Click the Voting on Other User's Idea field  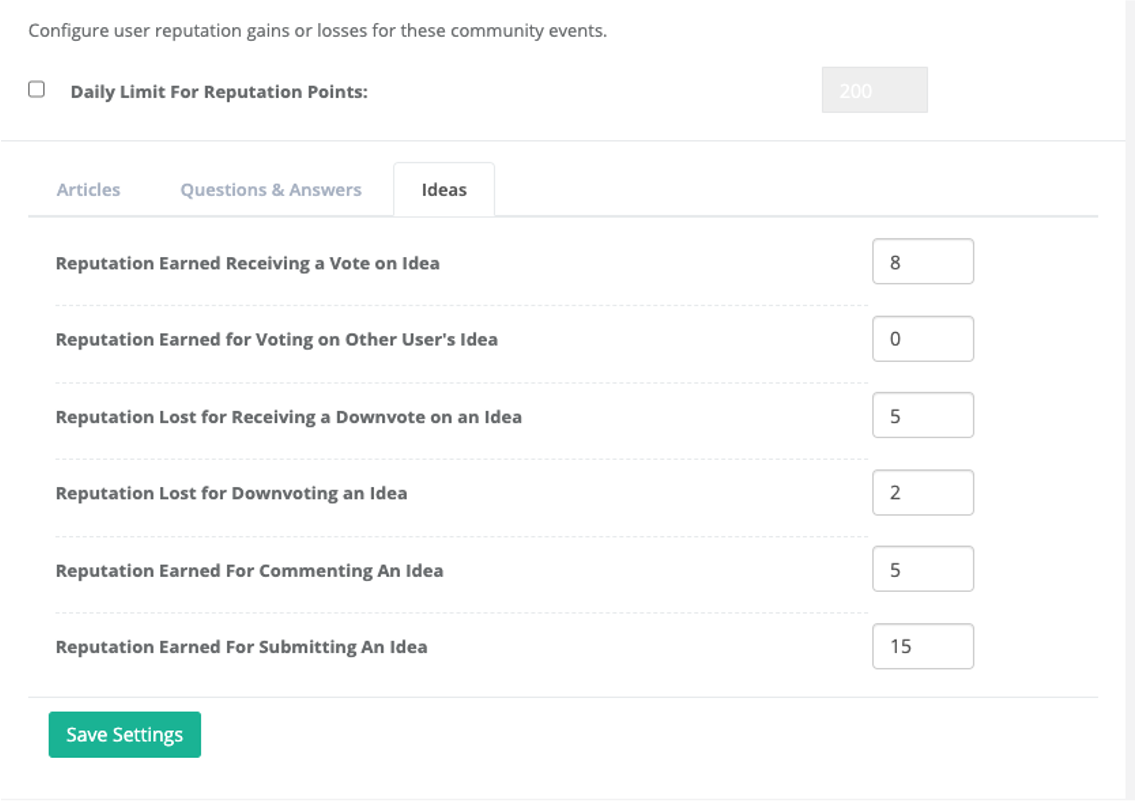922,339
